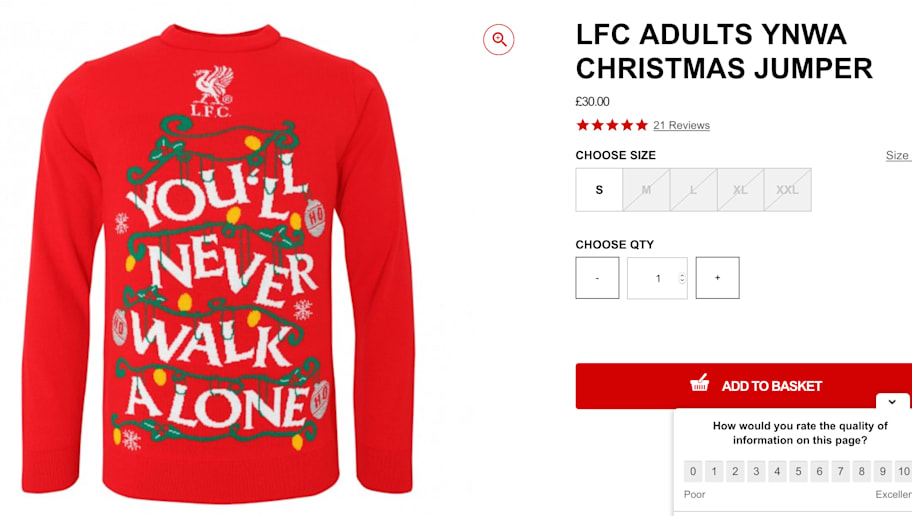
Task: Rate page quality as 0
Action: [x=693, y=471]
